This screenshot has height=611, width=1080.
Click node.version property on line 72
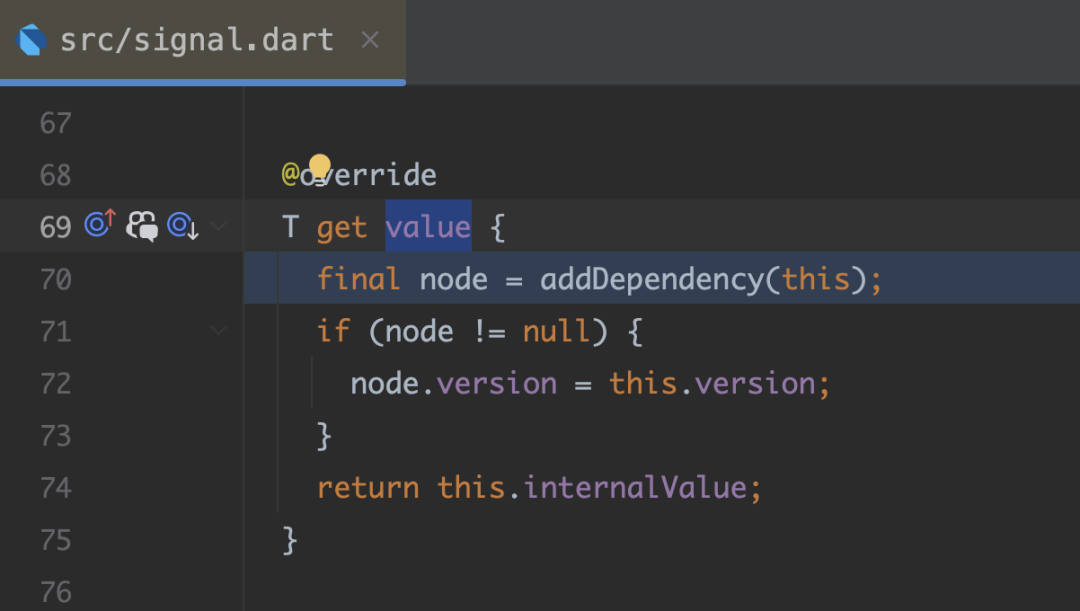coord(497,384)
